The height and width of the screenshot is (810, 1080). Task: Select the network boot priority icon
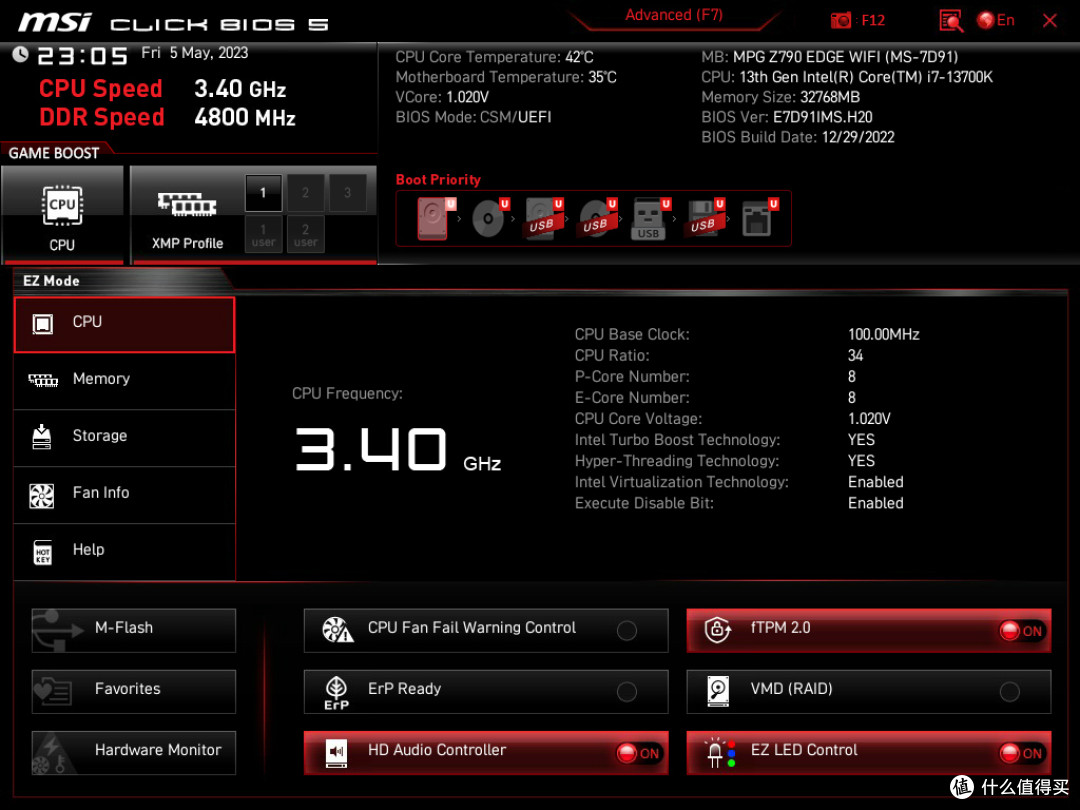pos(759,218)
